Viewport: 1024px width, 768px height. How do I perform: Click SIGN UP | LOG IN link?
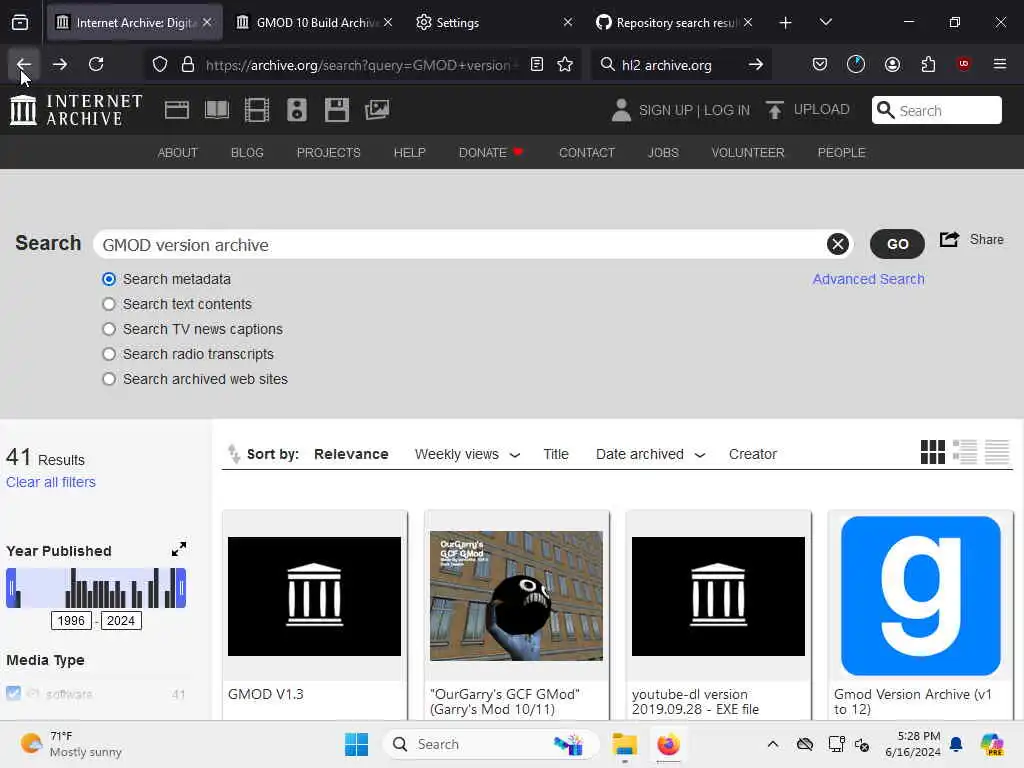click(694, 110)
